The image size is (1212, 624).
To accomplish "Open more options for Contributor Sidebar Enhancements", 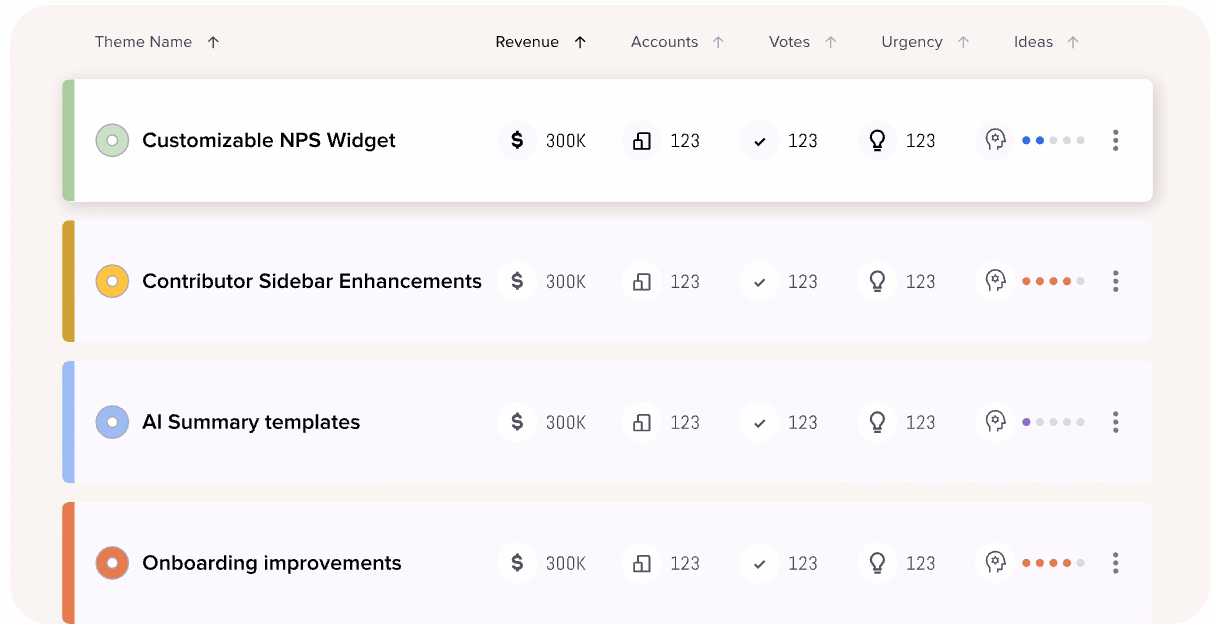I will pyautogui.click(x=1115, y=281).
